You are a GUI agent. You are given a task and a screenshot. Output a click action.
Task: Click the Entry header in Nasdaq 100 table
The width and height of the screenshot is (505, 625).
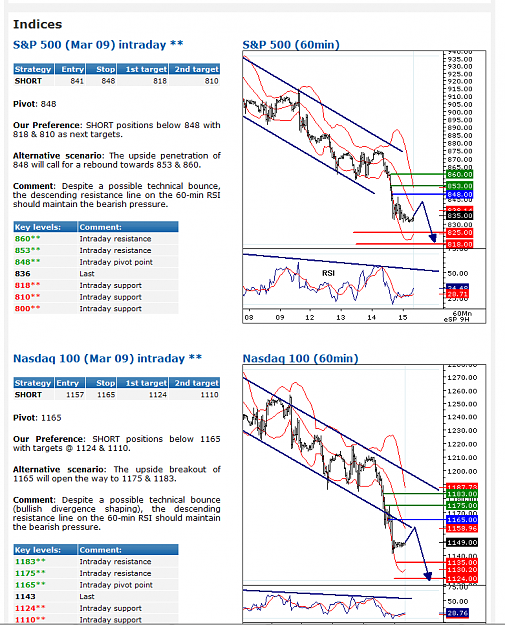click(70, 383)
